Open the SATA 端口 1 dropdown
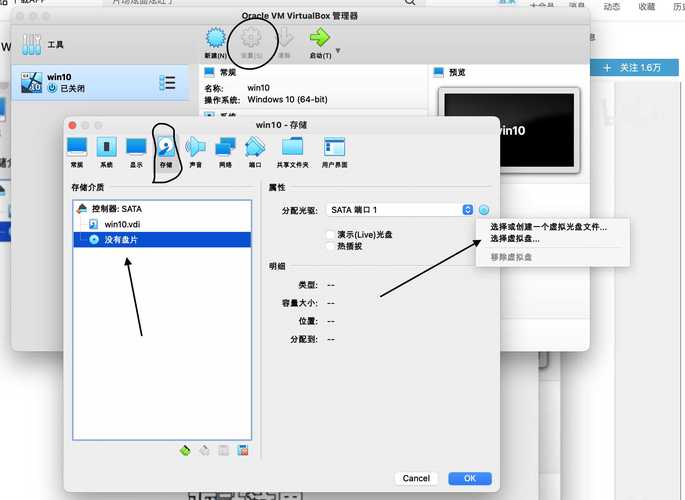The image size is (685, 500). coord(400,210)
